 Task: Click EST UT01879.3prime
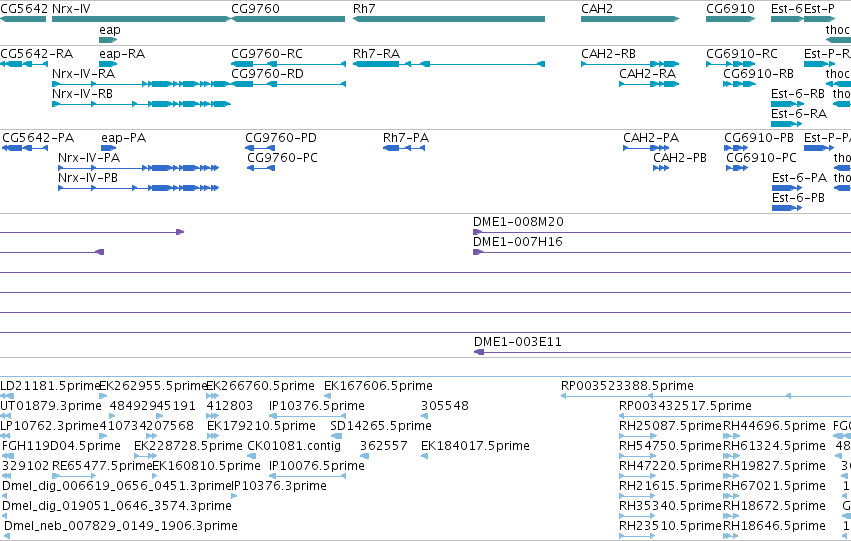(50, 406)
